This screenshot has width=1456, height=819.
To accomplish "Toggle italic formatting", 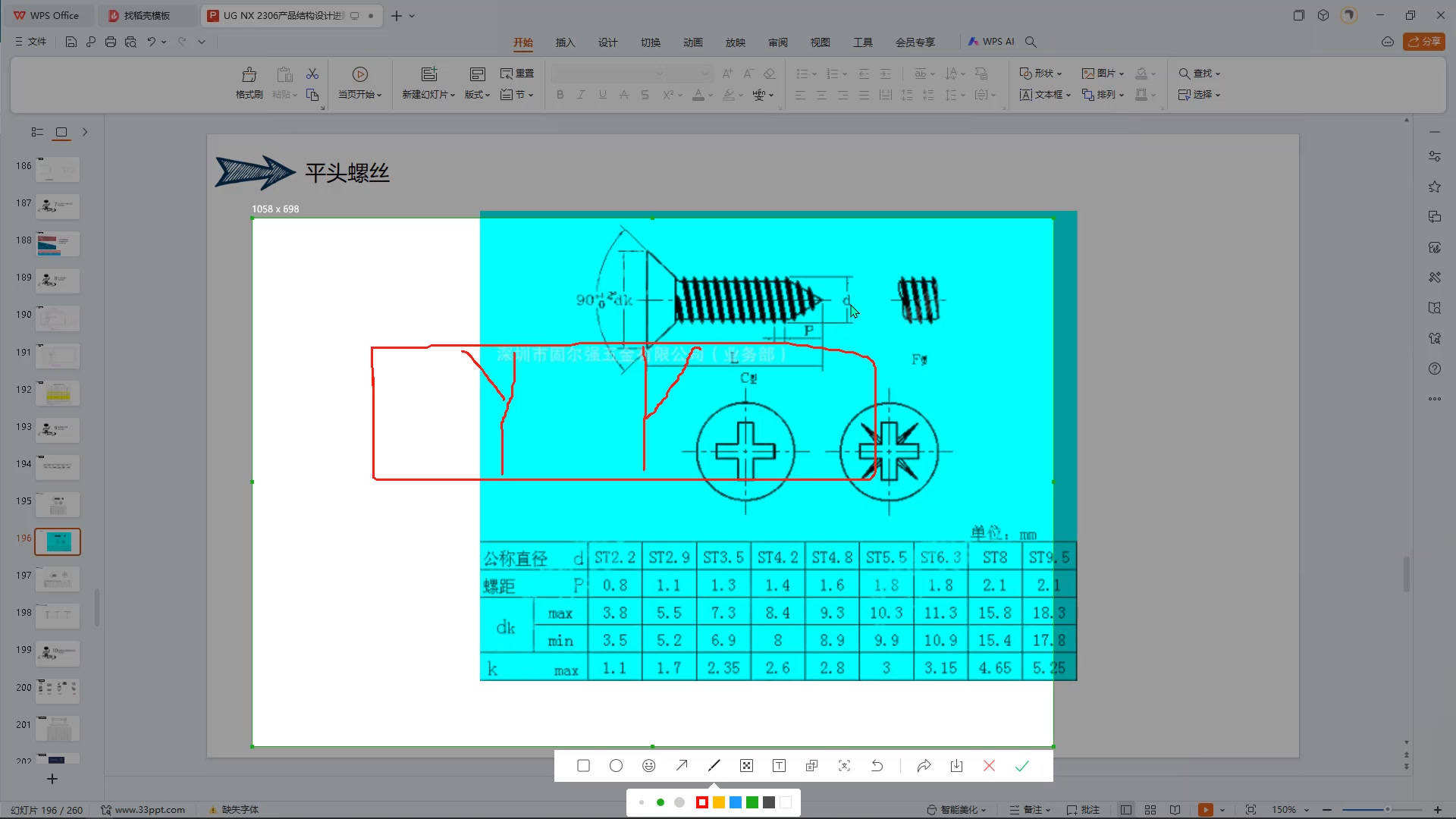I will click(581, 94).
